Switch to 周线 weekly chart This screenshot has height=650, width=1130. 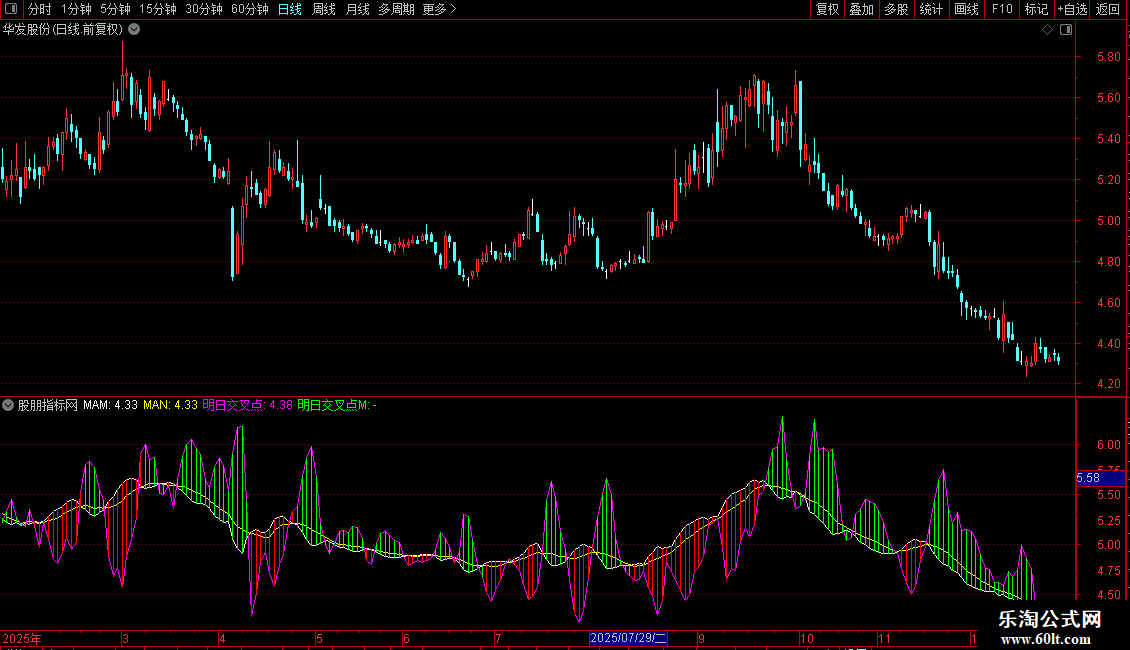tap(324, 9)
